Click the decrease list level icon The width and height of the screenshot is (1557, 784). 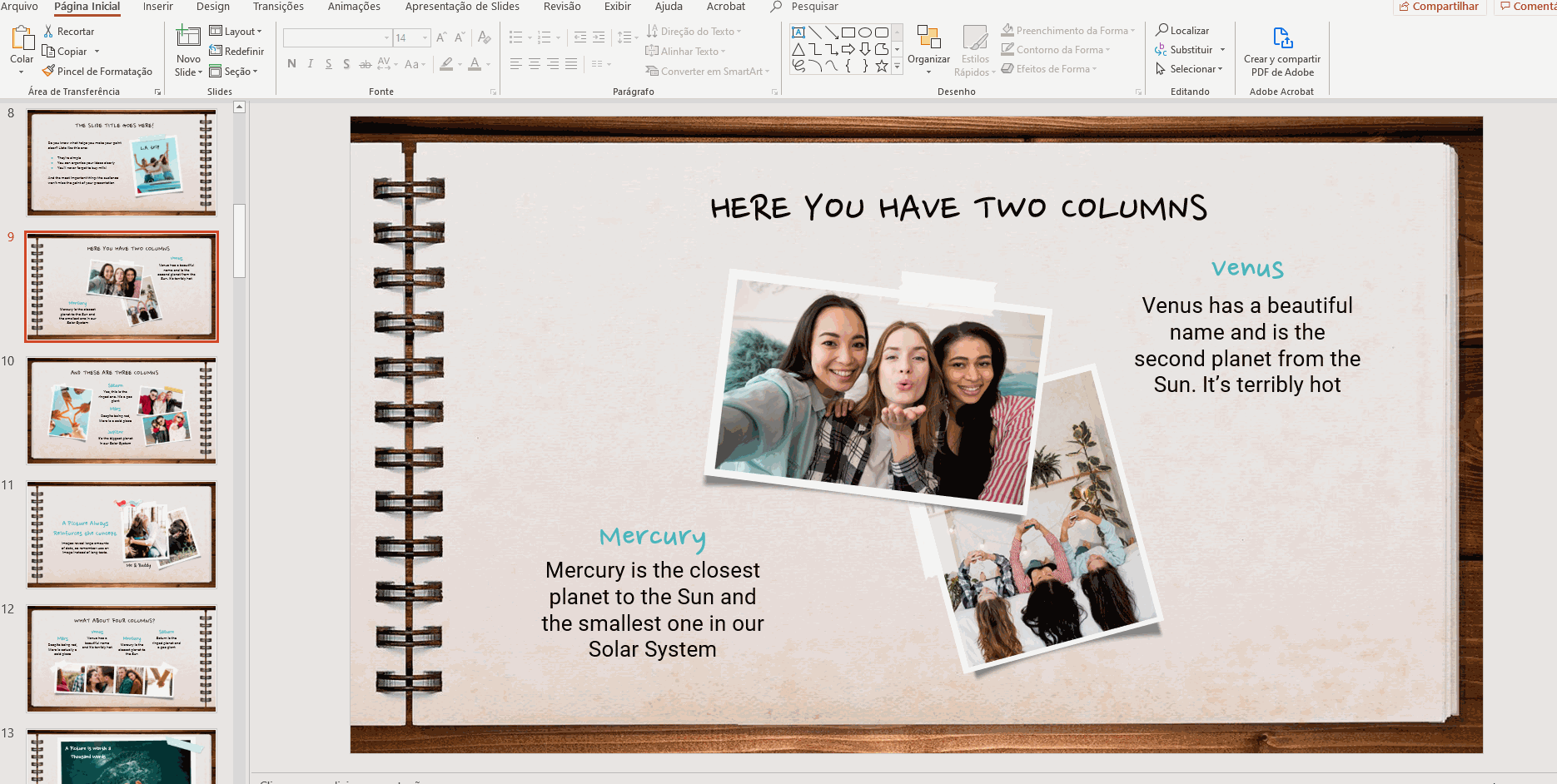click(x=580, y=37)
